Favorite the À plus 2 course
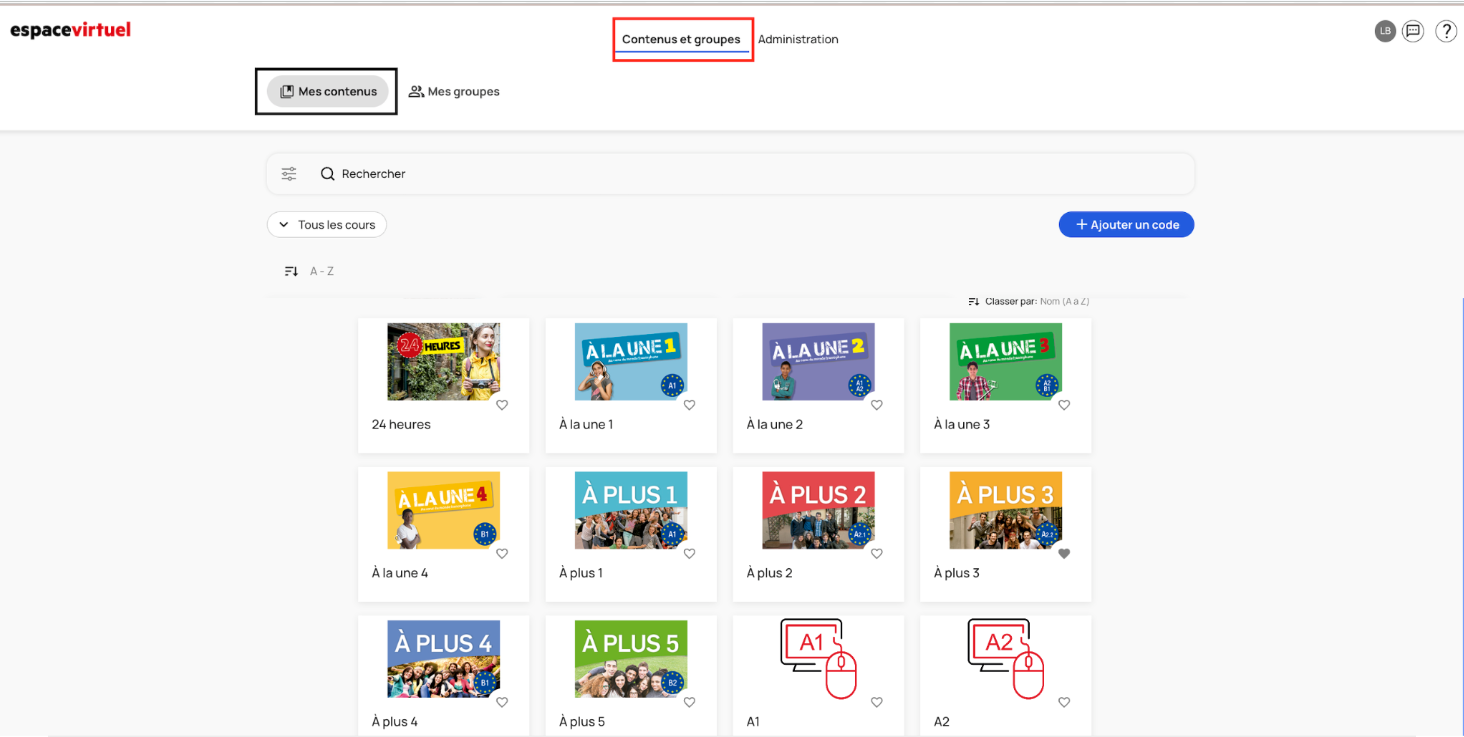 point(877,554)
